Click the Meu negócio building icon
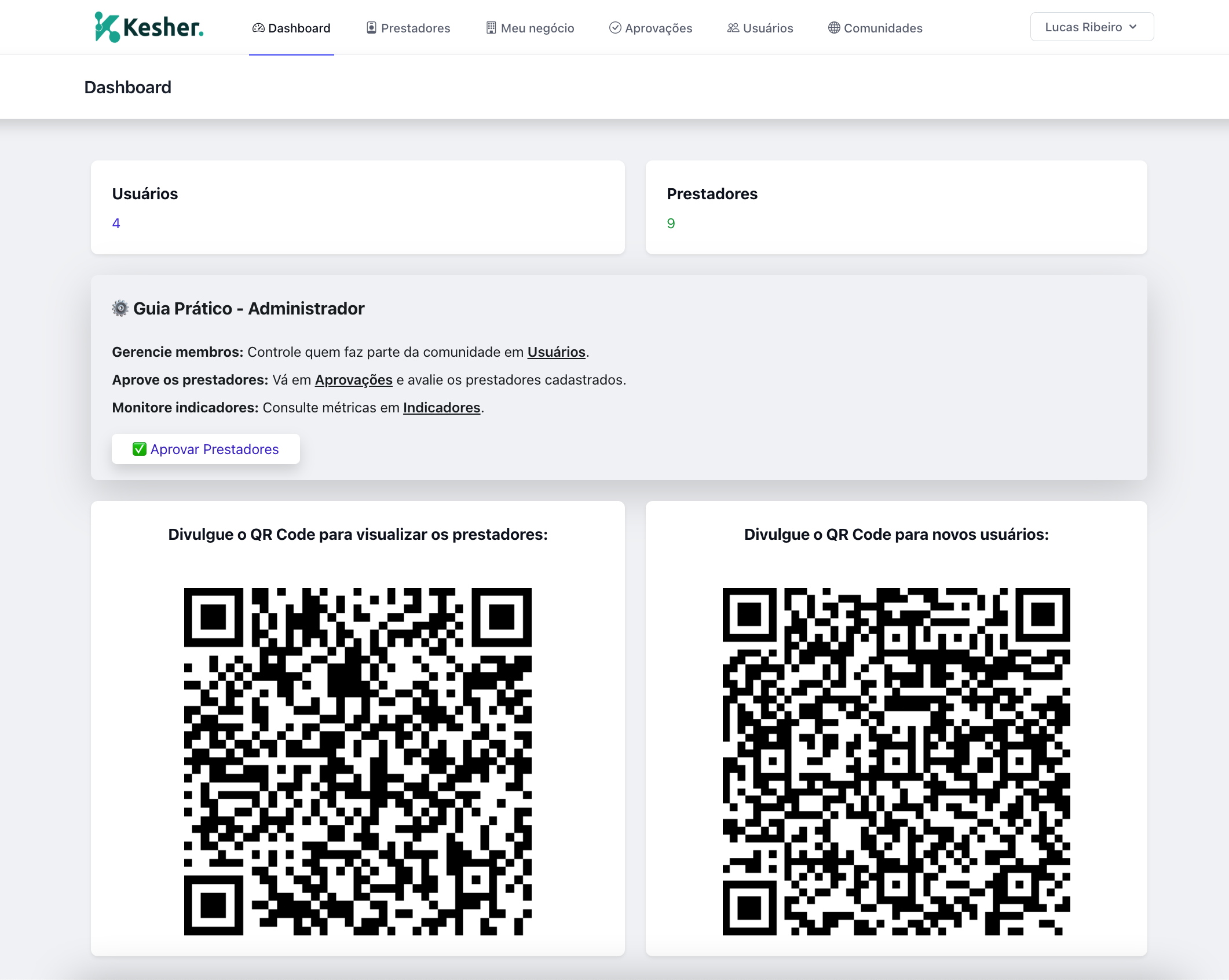 coord(491,28)
